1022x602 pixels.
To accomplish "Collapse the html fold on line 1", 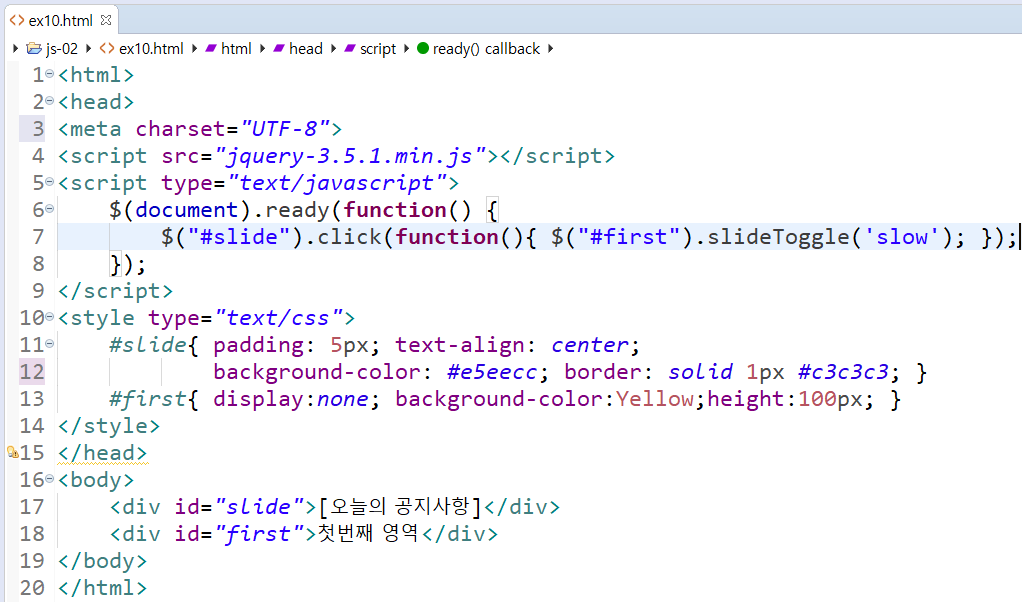I will tap(50, 74).
